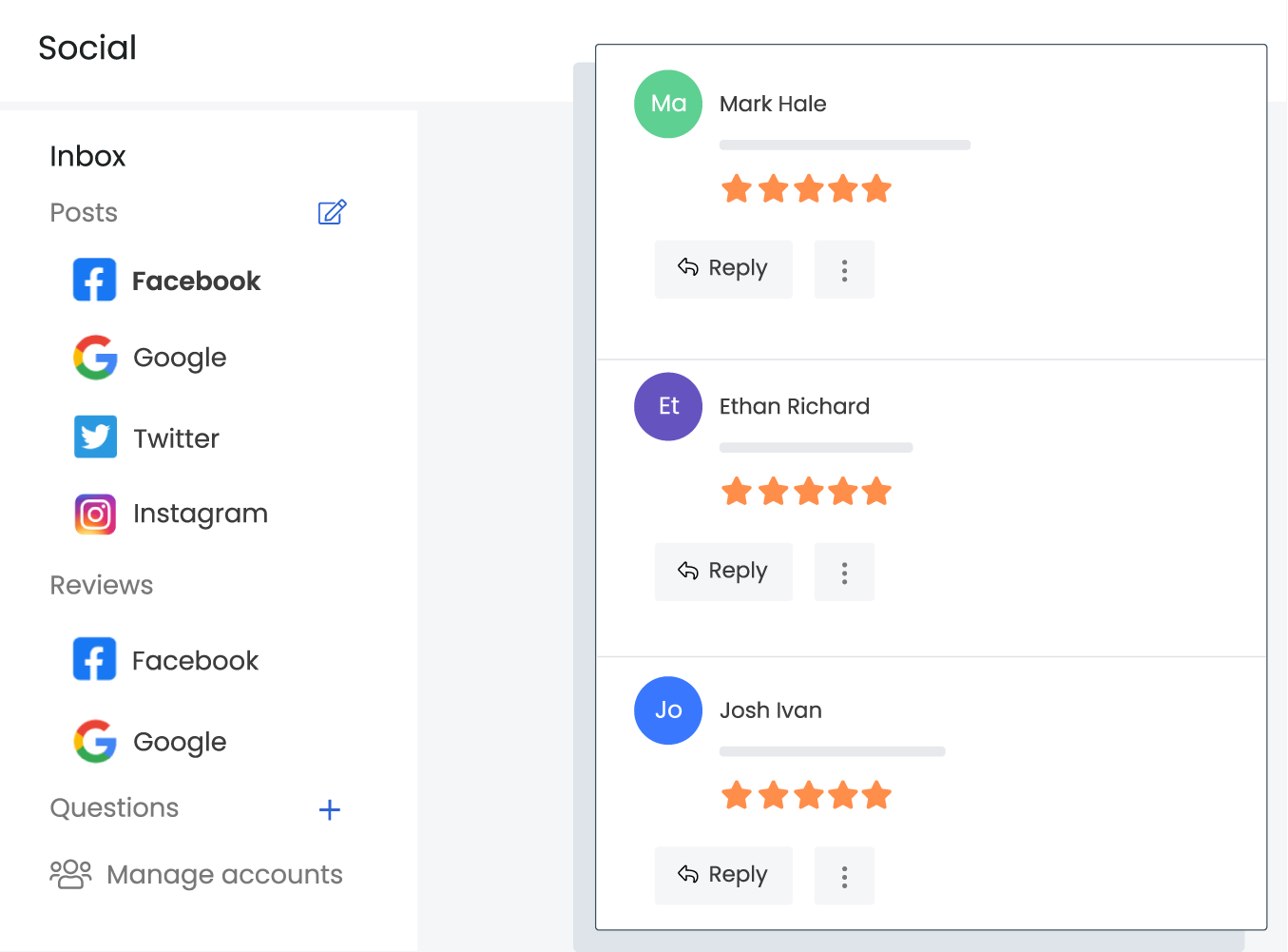Click Mark Hale's green avatar

pos(668,104)
